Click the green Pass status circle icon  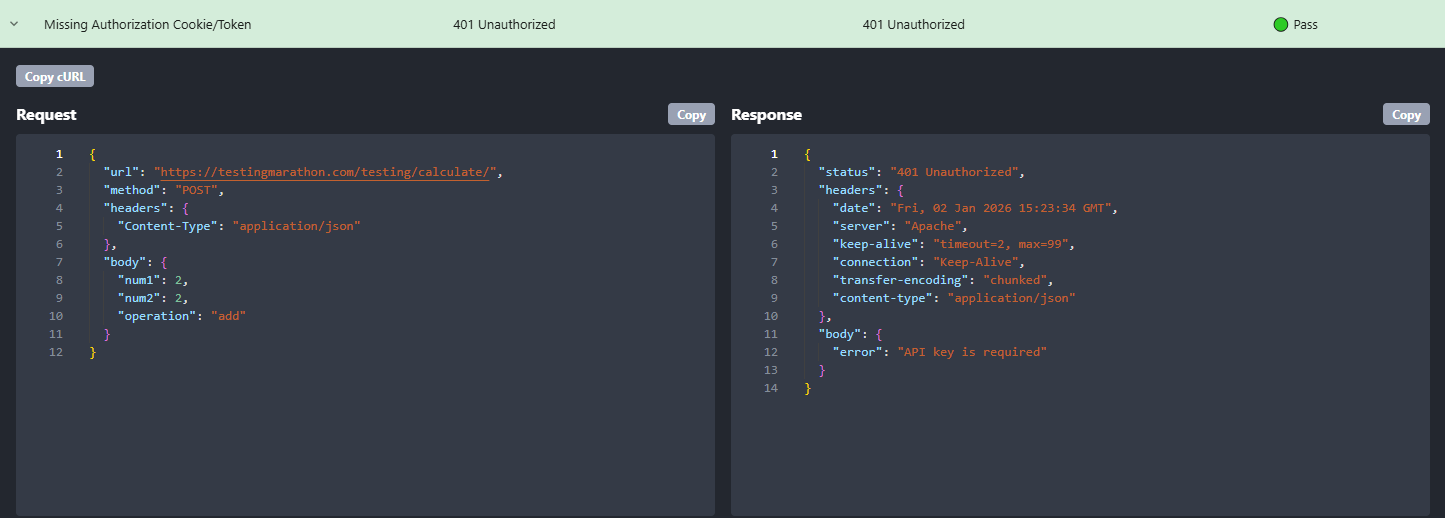point(1280,24)
